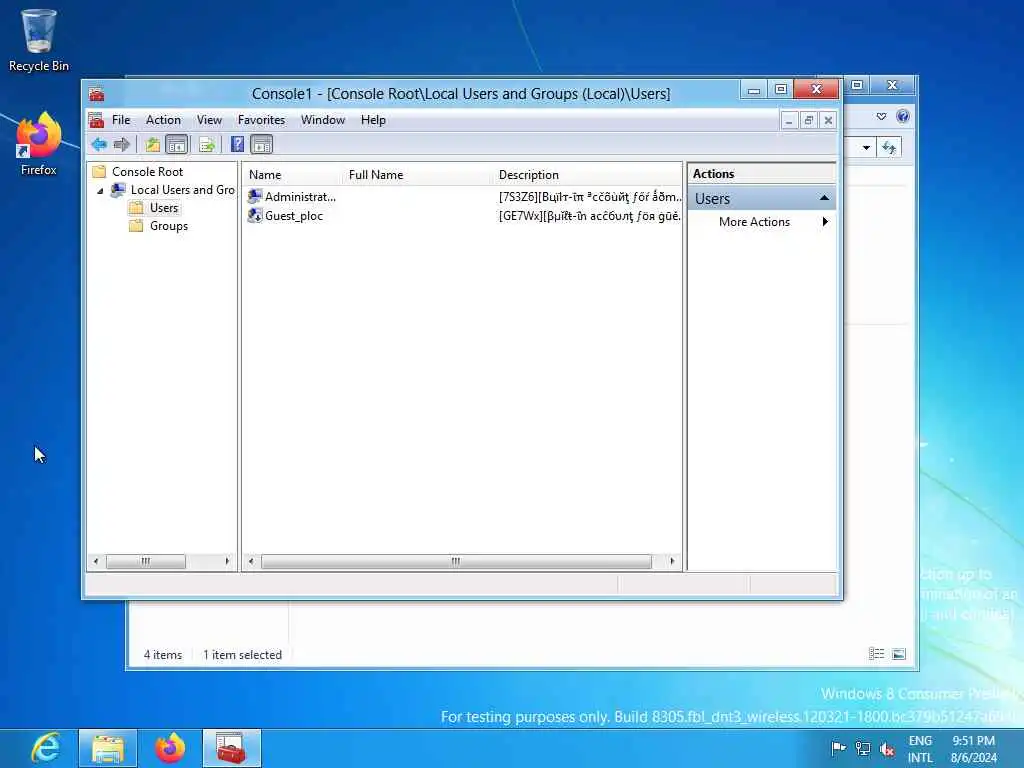The width and height of the screenshot is (1024, 768).
Task: Sort by the Description column header
Action: (588, 175)
